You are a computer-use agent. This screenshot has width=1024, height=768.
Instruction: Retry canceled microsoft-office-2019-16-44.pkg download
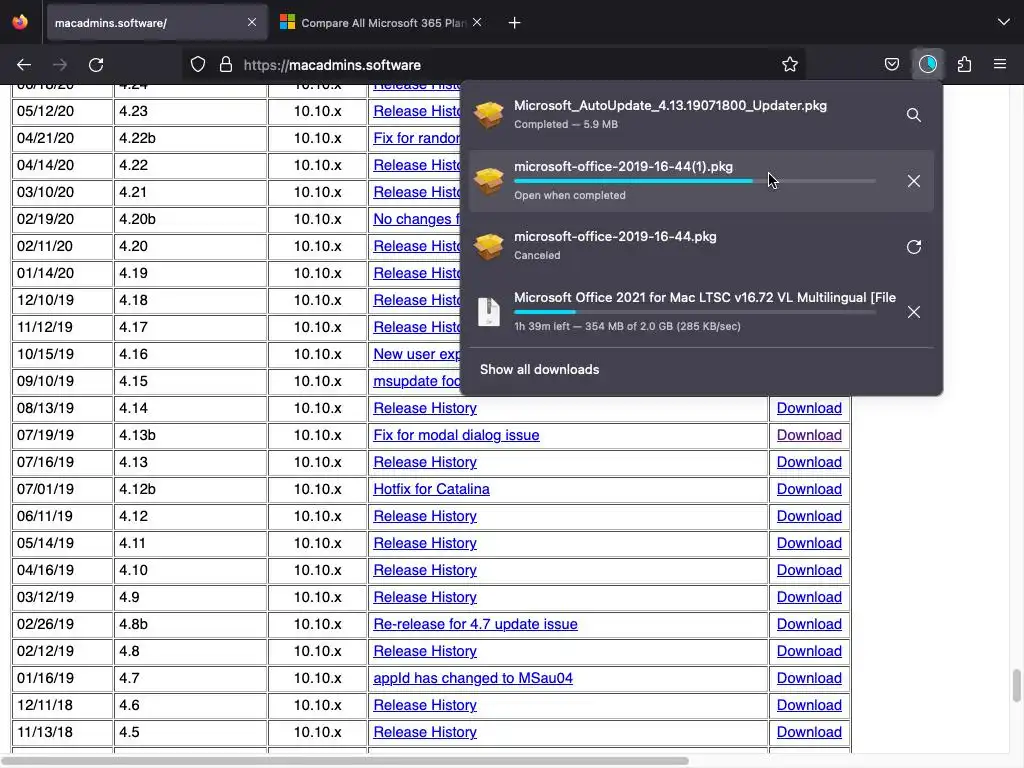tap(914, 247)
